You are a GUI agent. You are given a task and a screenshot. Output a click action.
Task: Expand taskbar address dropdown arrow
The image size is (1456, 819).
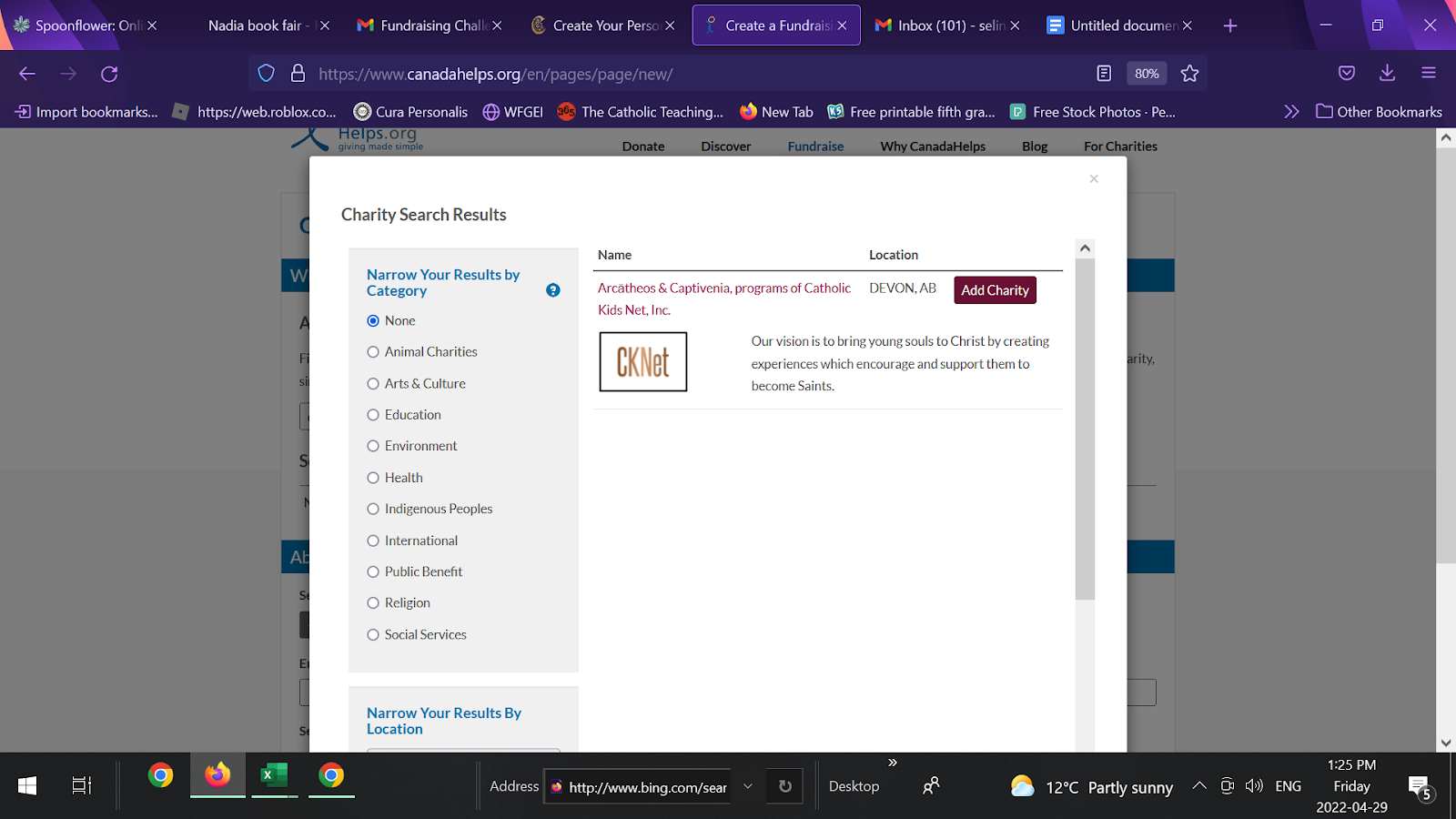tap(747, 786)
